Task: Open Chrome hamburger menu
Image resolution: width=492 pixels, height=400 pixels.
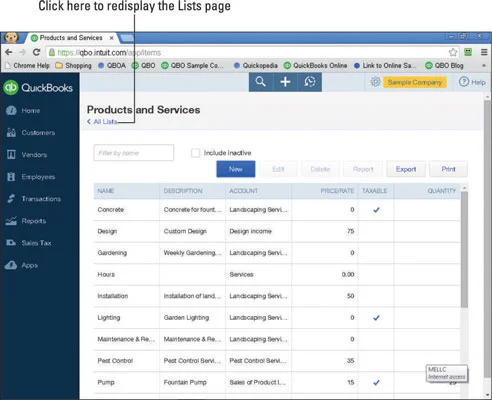Action: (484, 52)
